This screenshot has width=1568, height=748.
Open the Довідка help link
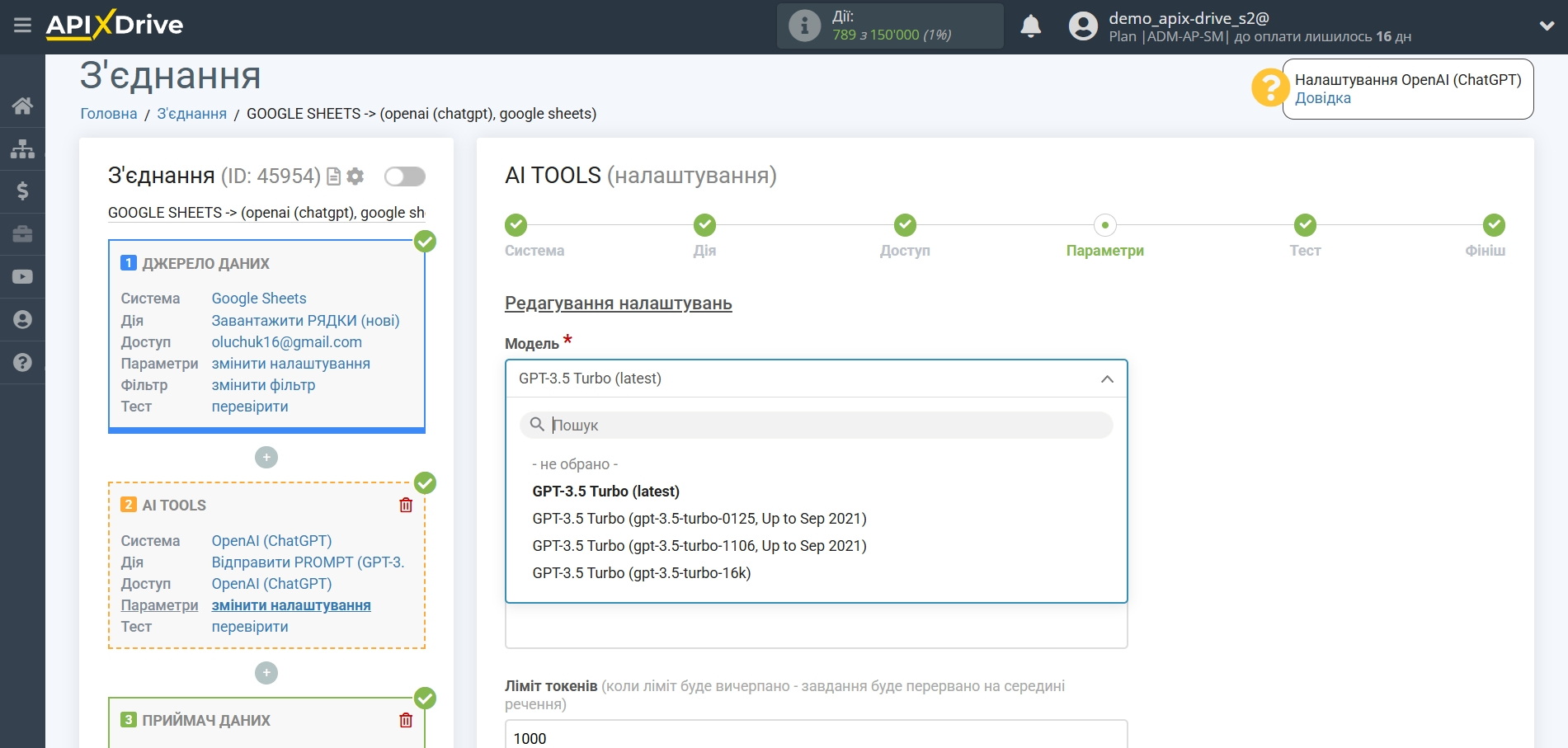click(x=1322, y=98)
